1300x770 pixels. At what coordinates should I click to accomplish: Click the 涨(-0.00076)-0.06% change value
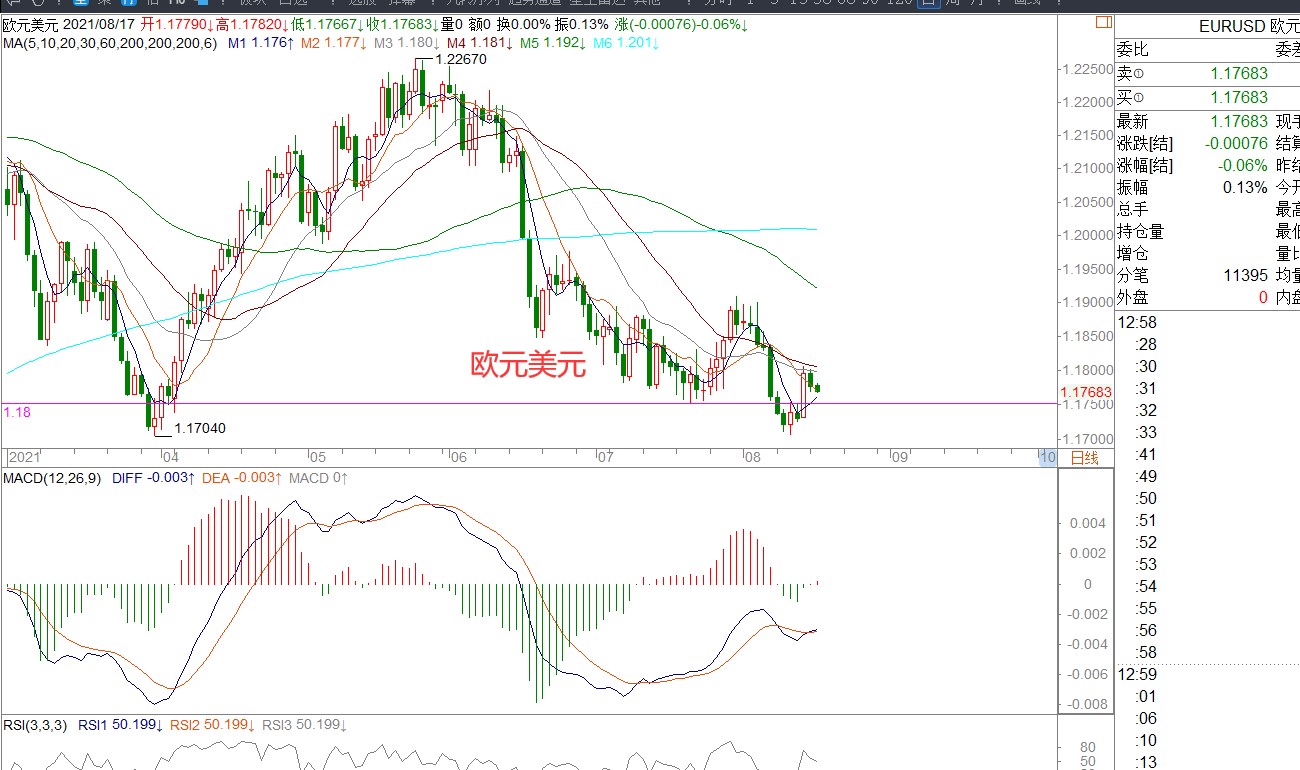pyautogui.click(x=682, y=23)
